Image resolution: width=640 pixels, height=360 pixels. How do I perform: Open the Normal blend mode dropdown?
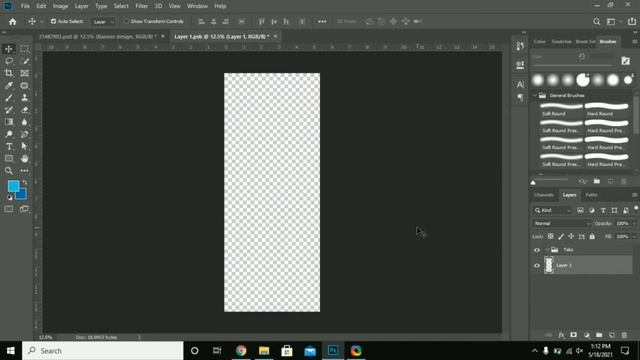pyautogui.click(x=562, y=223)
